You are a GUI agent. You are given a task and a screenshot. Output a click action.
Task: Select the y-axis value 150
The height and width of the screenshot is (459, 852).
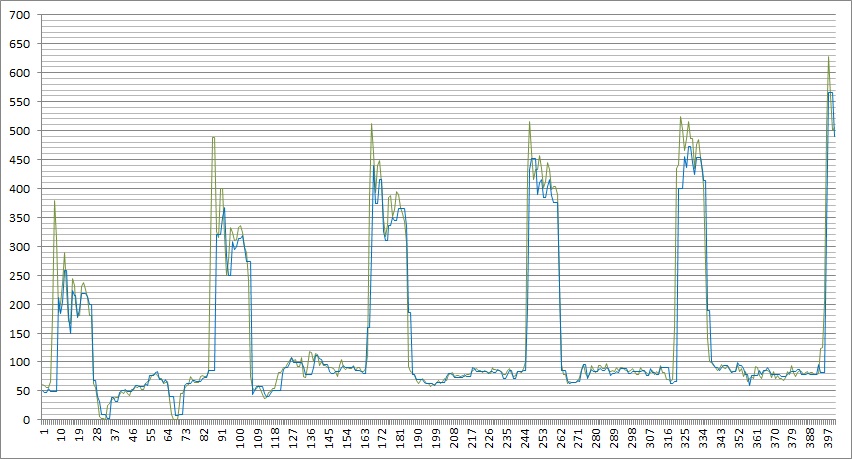click(x=20, y=334)
